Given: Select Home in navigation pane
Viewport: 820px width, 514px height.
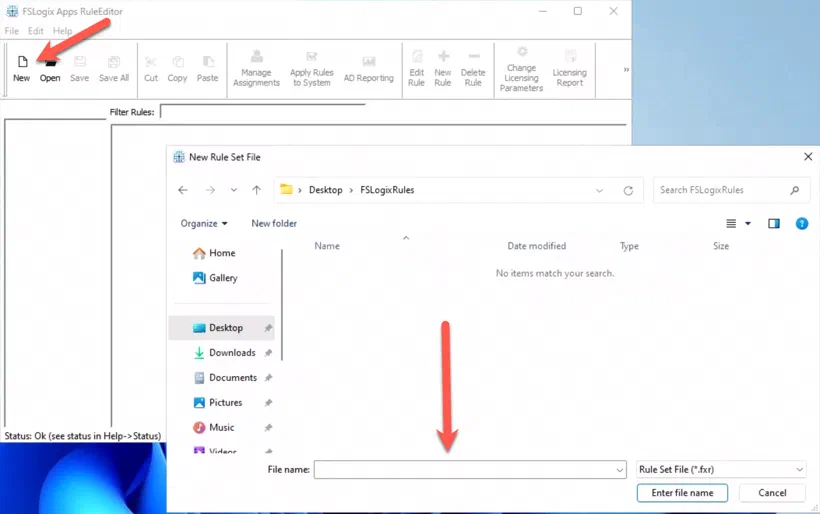Looking at the screenshot, I should [214, 253].
